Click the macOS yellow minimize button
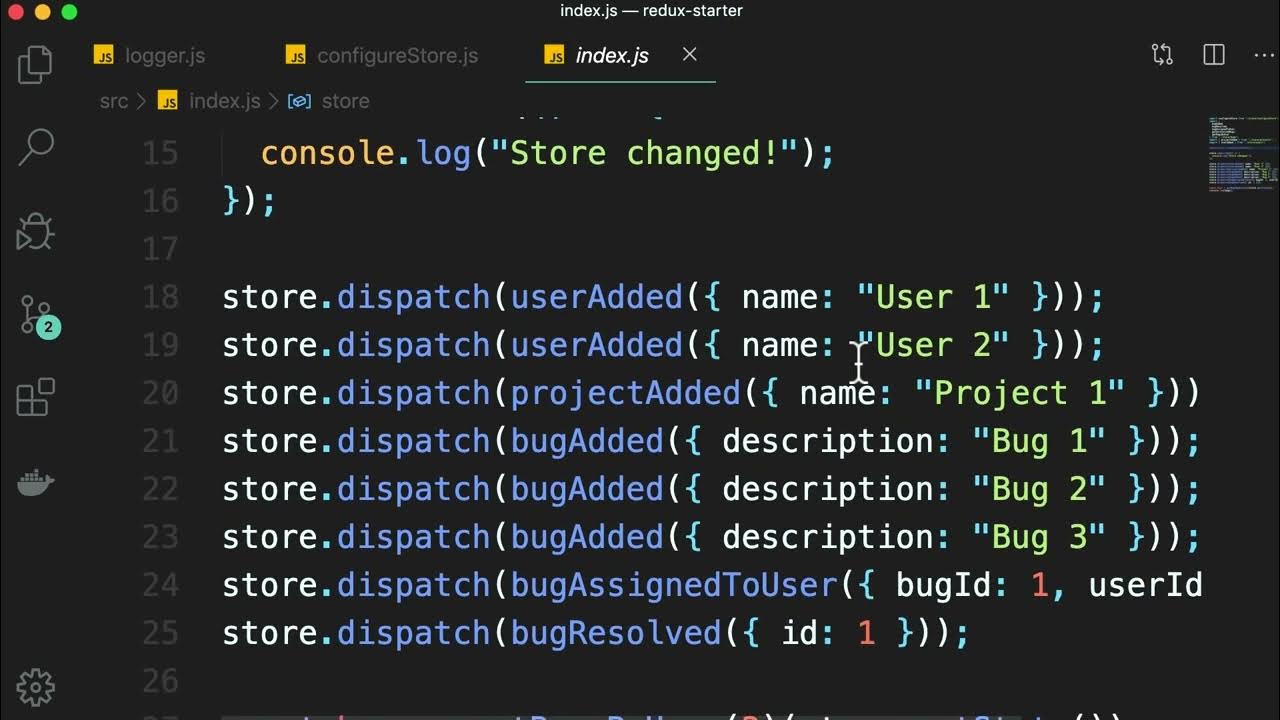Viewport: 1280px width, 720px height. pyautogui.click(x=42, y=12)
